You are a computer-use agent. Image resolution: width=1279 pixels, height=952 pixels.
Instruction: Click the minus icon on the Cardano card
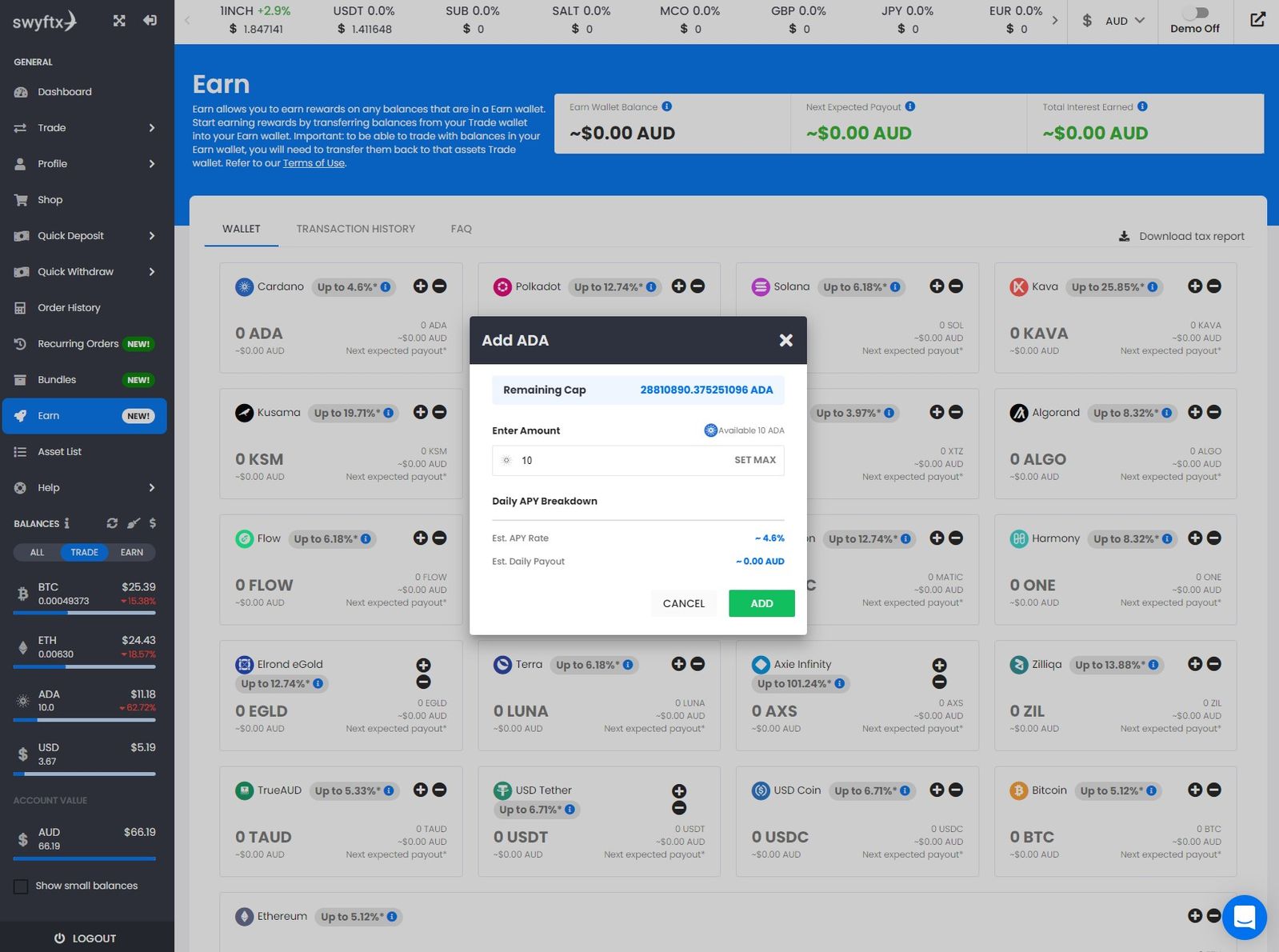click(439, 286)
